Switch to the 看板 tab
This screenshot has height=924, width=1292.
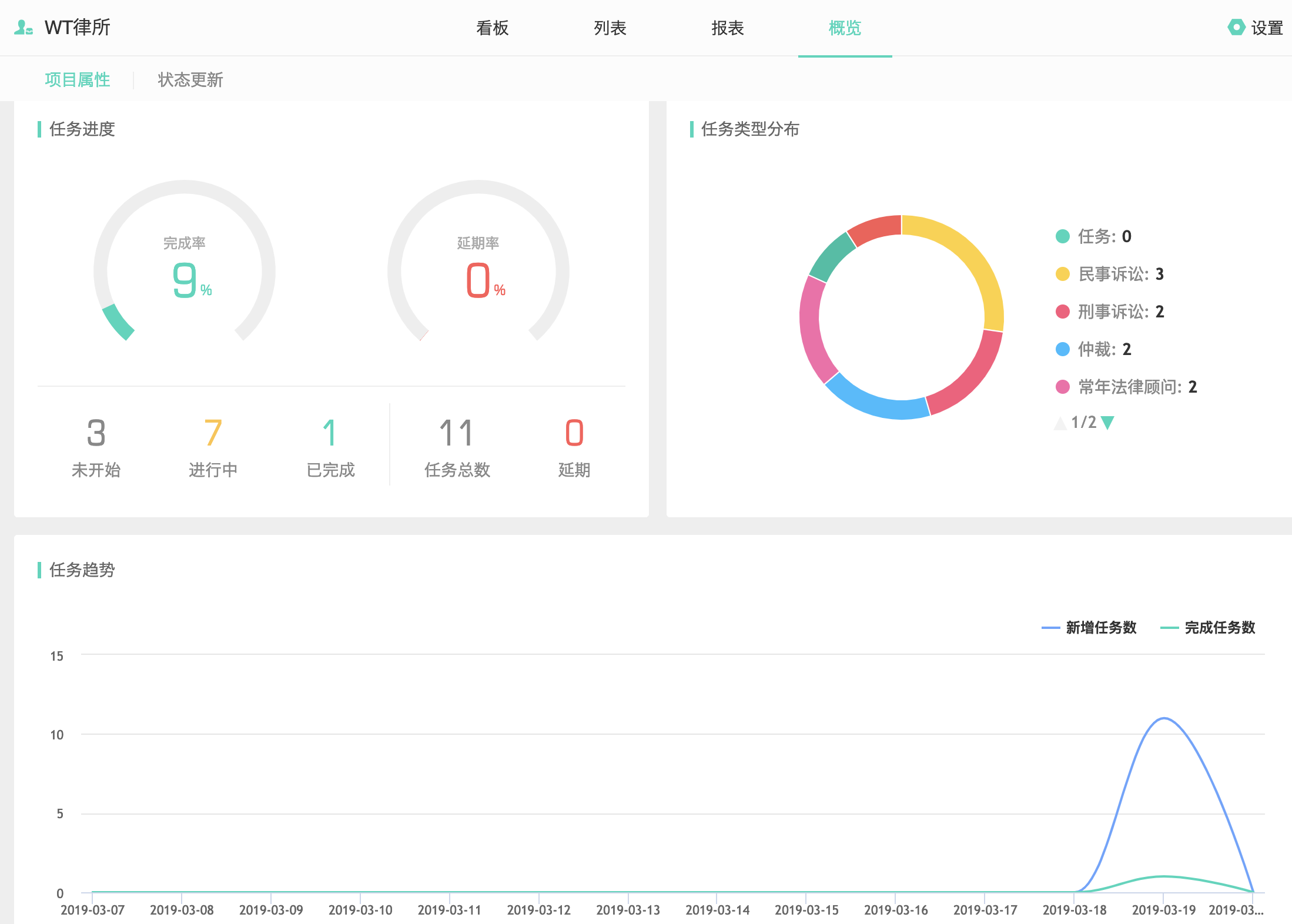[493, 28]
